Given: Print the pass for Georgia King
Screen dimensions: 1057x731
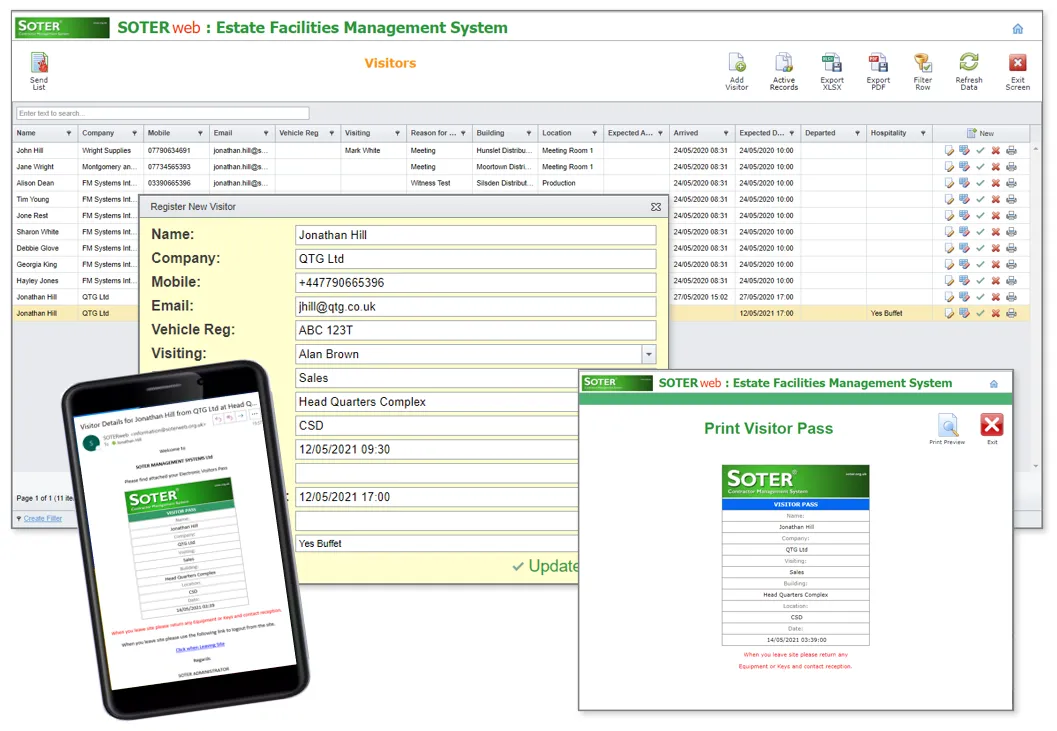Looking at the screenshot, I should [1011, 264].
